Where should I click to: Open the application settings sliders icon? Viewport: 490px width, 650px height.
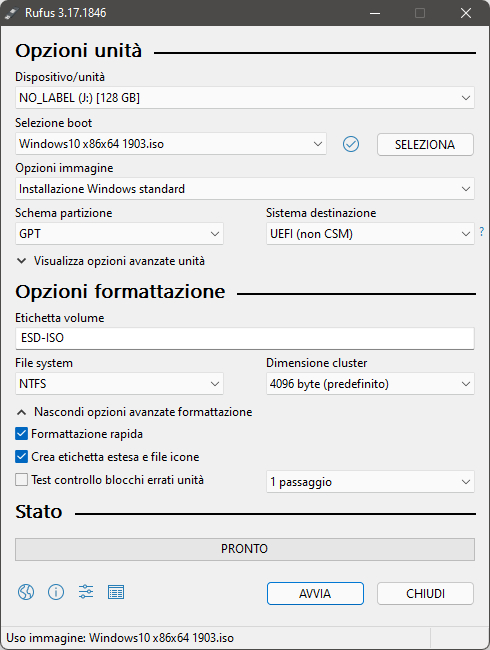pos(86,592)
